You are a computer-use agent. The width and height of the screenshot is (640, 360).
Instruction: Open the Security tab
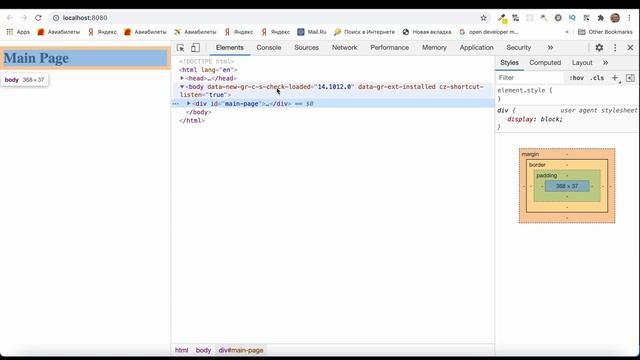pyautogui.click(x=518, y=47)
